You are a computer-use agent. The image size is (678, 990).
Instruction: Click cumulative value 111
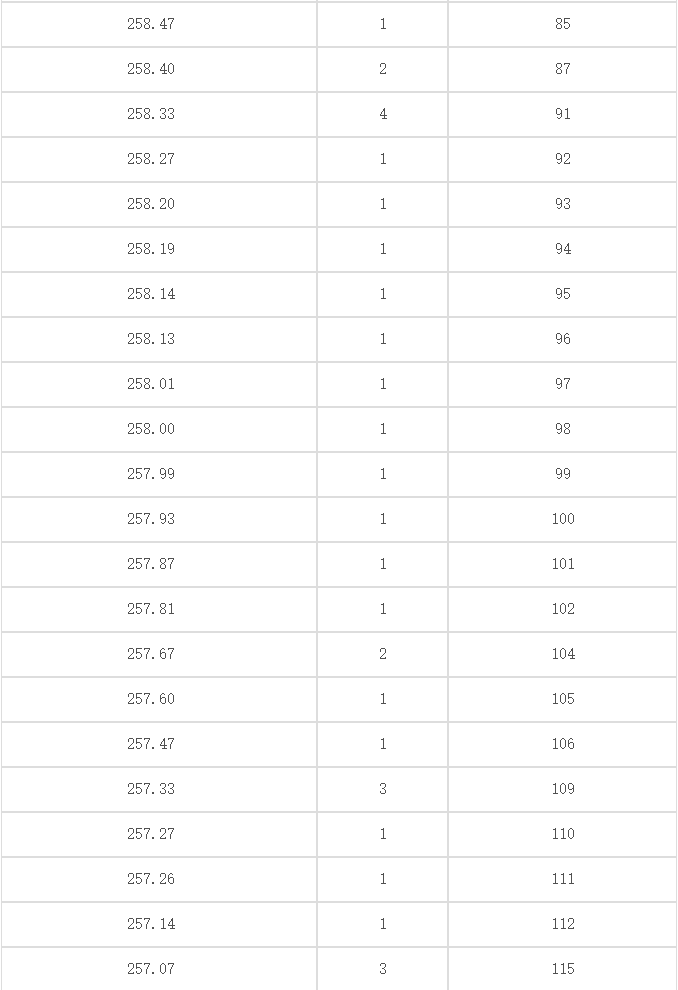point(562,879)
